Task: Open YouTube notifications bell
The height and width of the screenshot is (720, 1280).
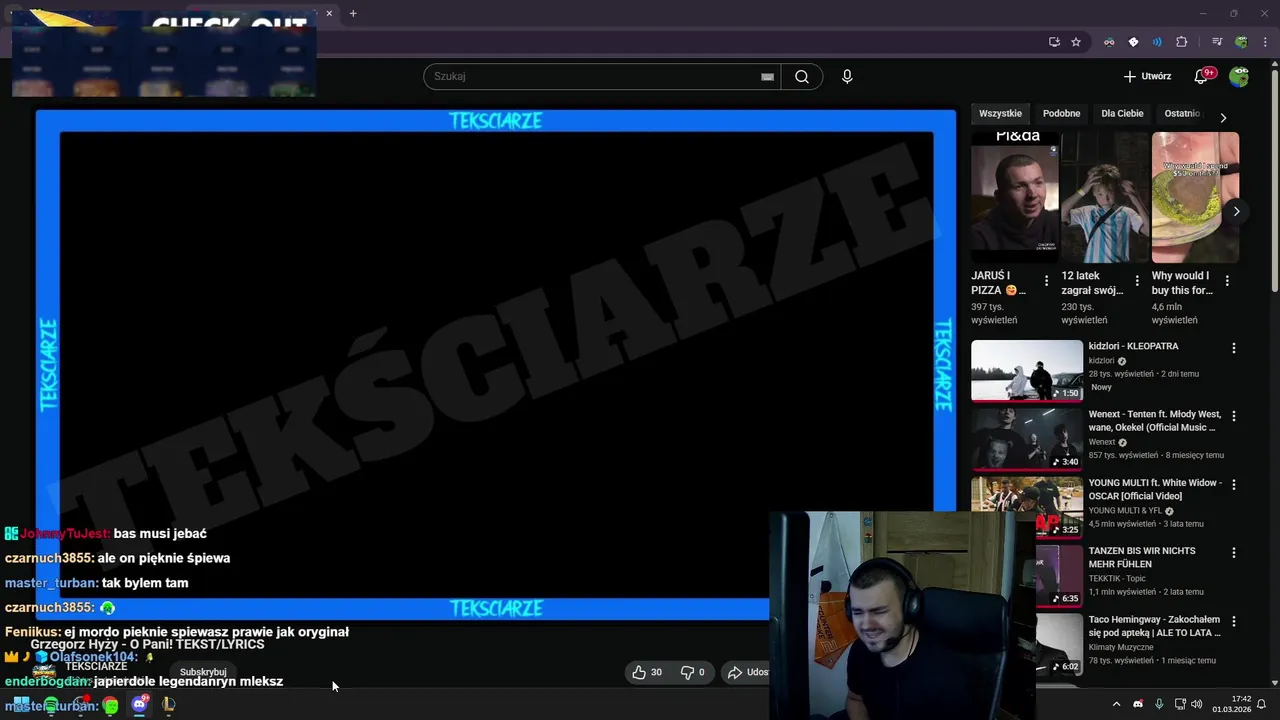Action: point(1202,76)
